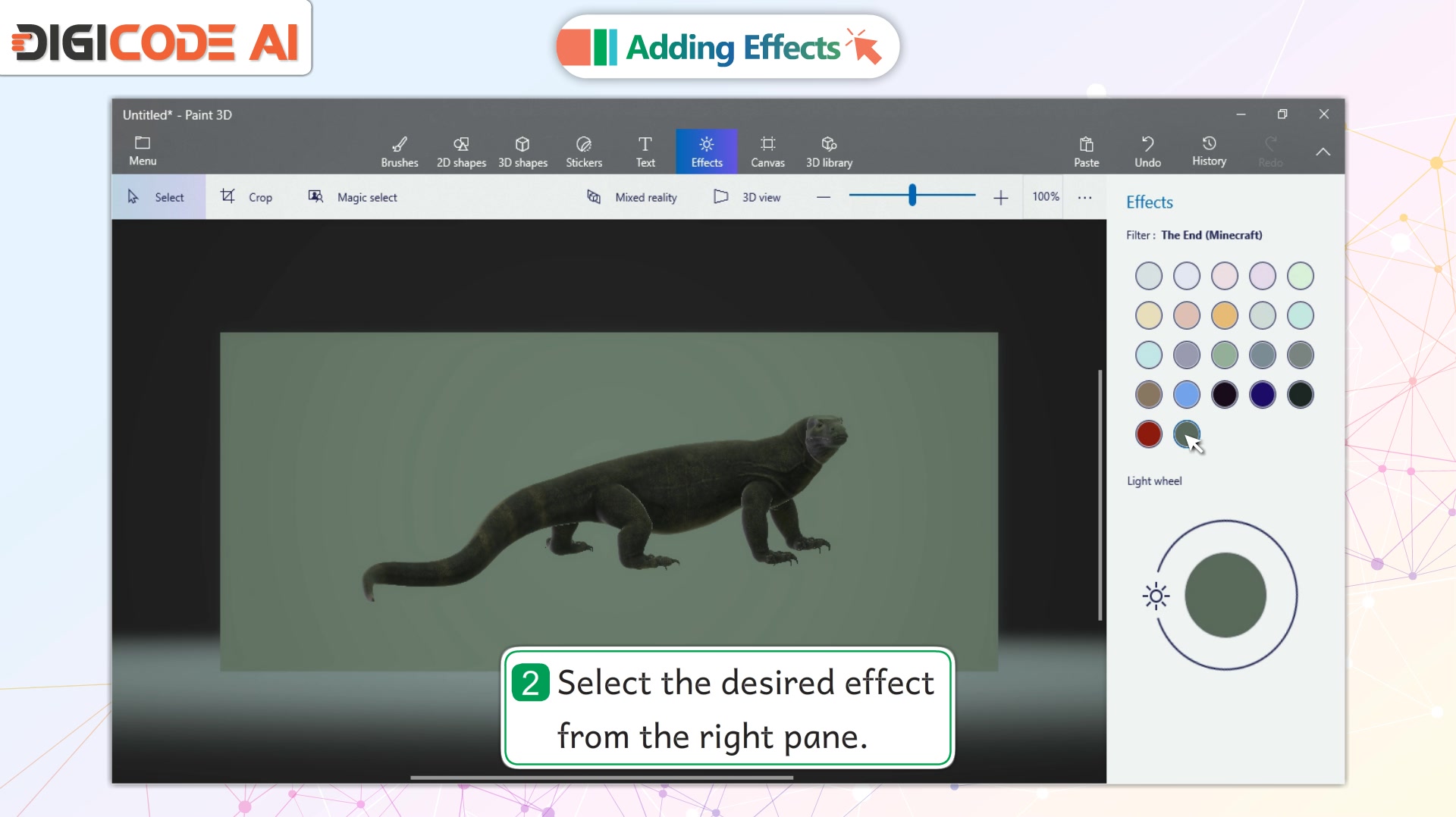Select the brown filter swatch

coord(1149,394)
